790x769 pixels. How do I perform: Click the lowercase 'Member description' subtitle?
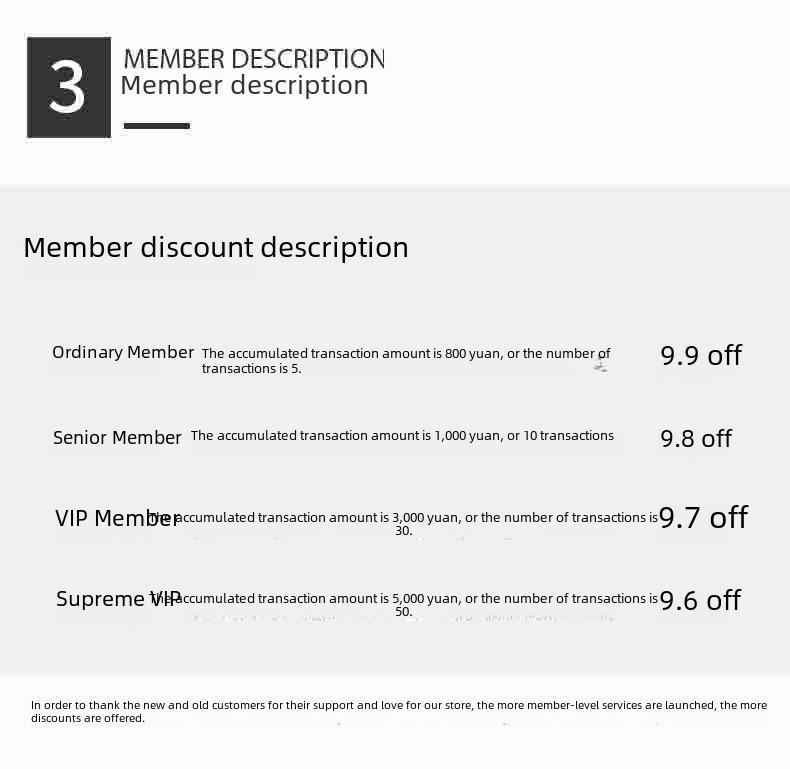click(244, 85)
